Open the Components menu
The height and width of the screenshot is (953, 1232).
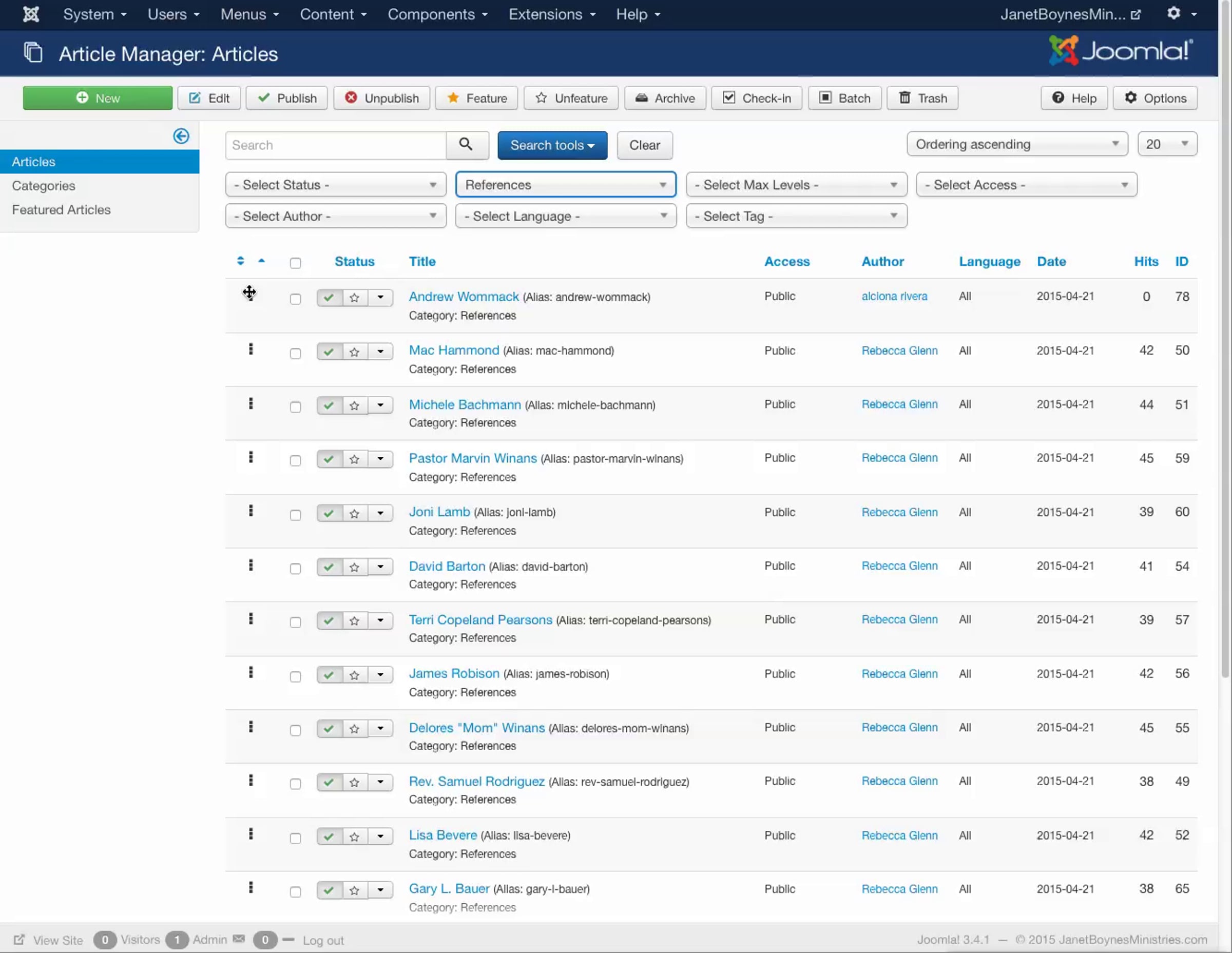click(x=437, y=14)
